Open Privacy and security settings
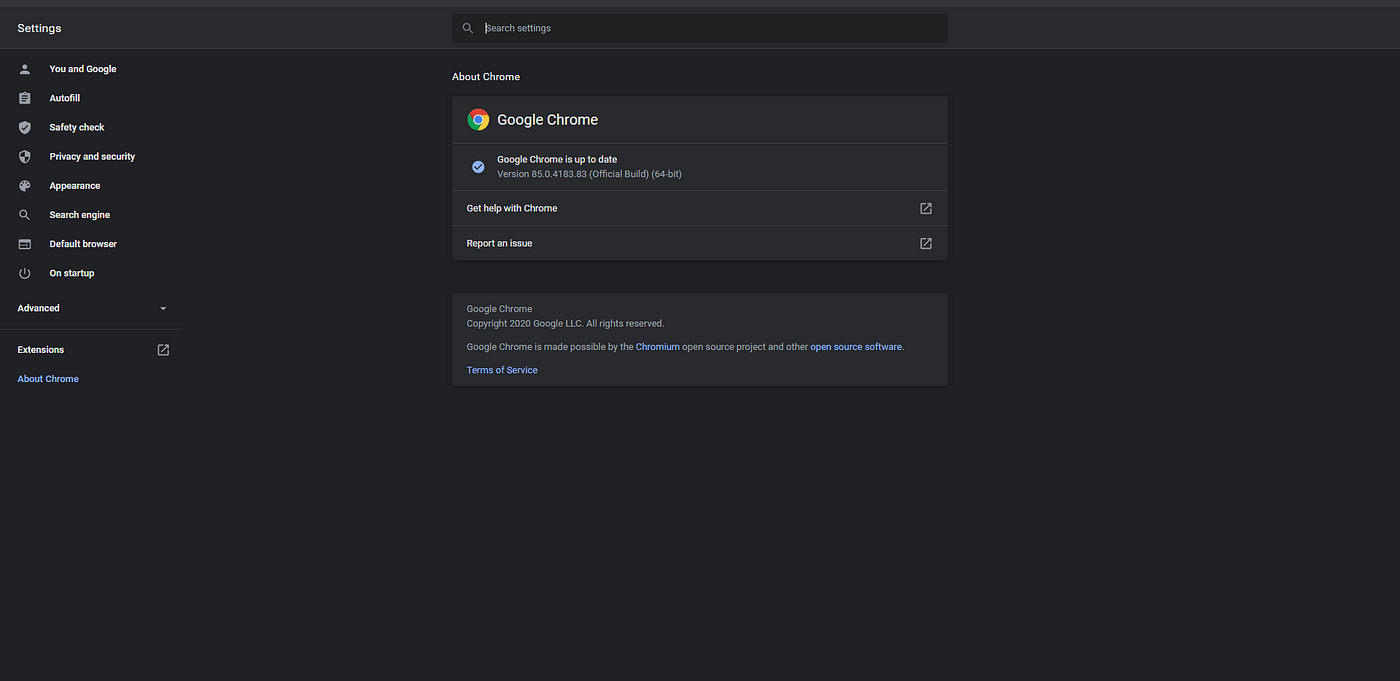The image size is (1400, 681). click(90, 156)
